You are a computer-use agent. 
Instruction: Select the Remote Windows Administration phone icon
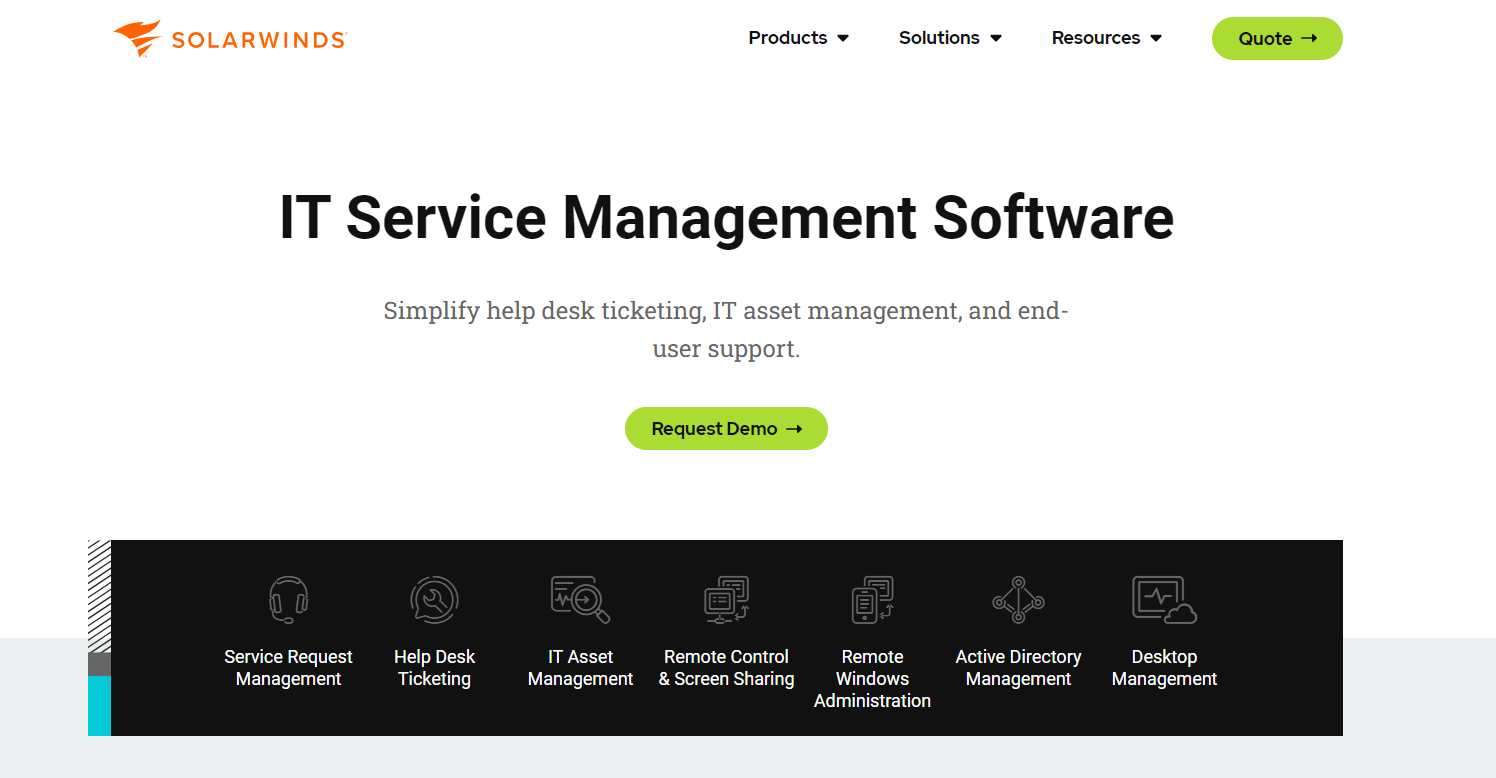[x=872, y=600]
